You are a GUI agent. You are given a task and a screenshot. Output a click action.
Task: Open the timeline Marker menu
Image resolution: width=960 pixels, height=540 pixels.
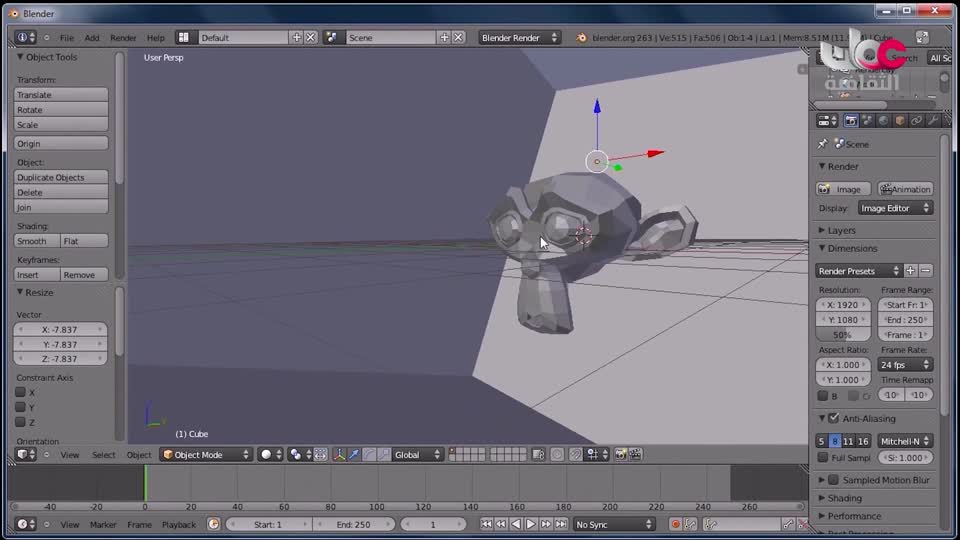[x=103, y=524]
